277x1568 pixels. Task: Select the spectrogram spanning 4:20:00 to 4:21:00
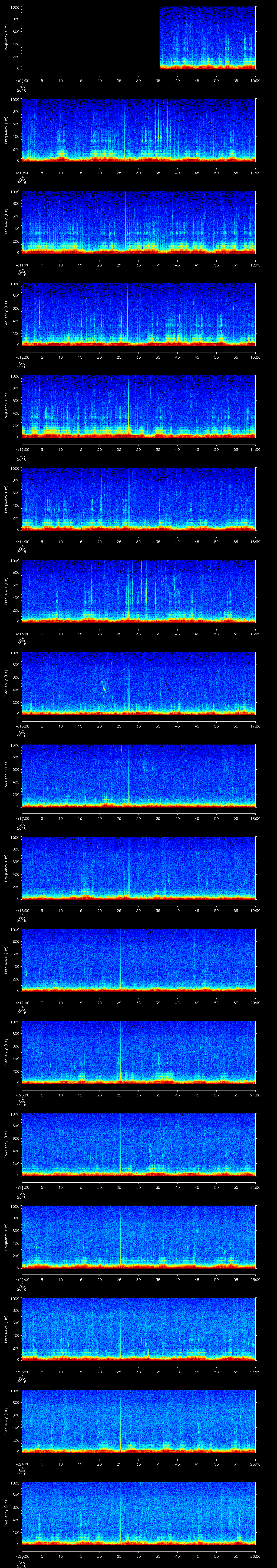click(x=139, y=1052)
